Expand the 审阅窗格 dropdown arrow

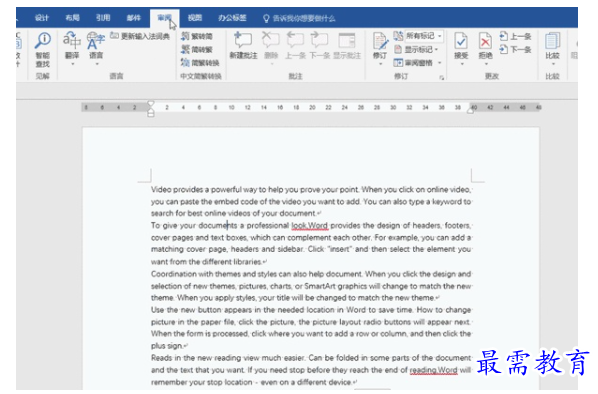pos(440,63)
